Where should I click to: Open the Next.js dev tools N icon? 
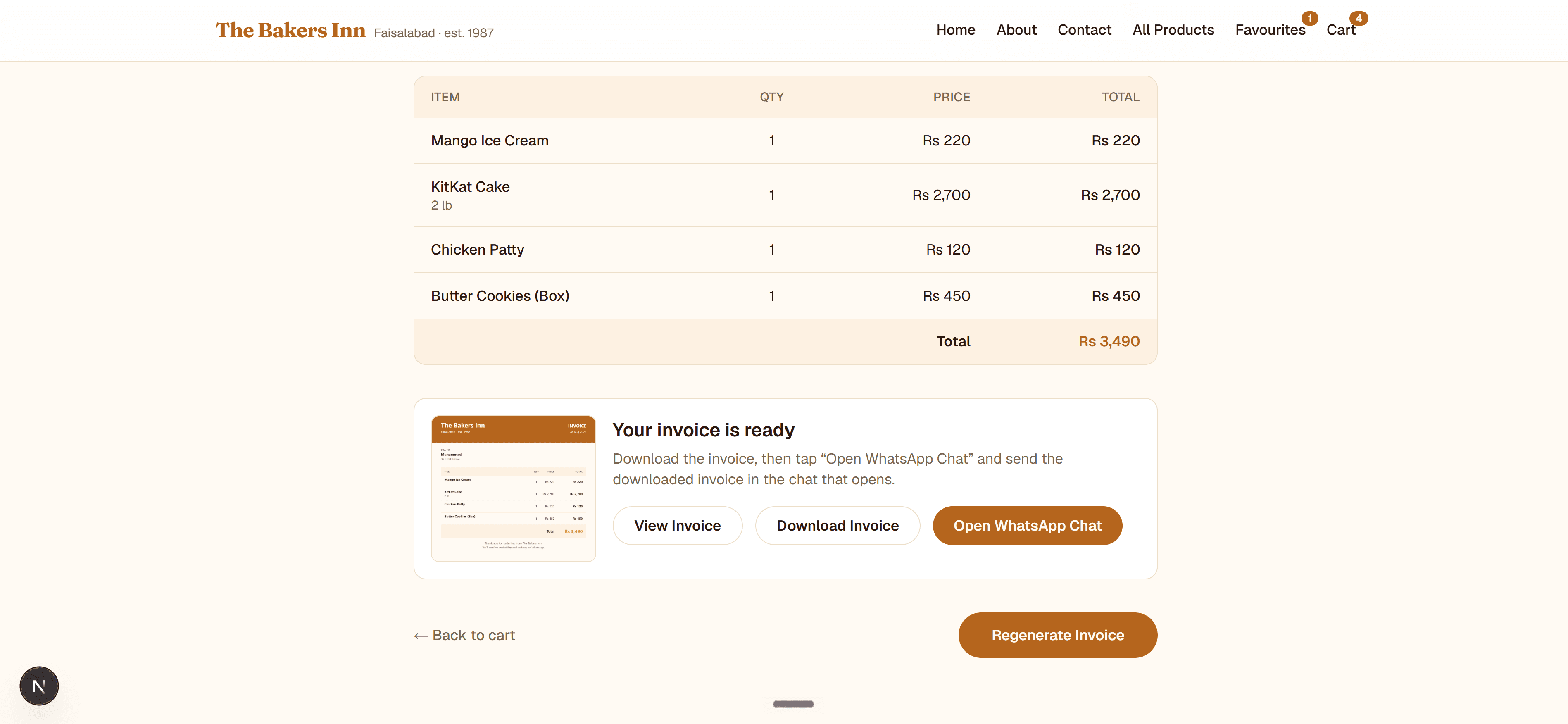point(39,686)
